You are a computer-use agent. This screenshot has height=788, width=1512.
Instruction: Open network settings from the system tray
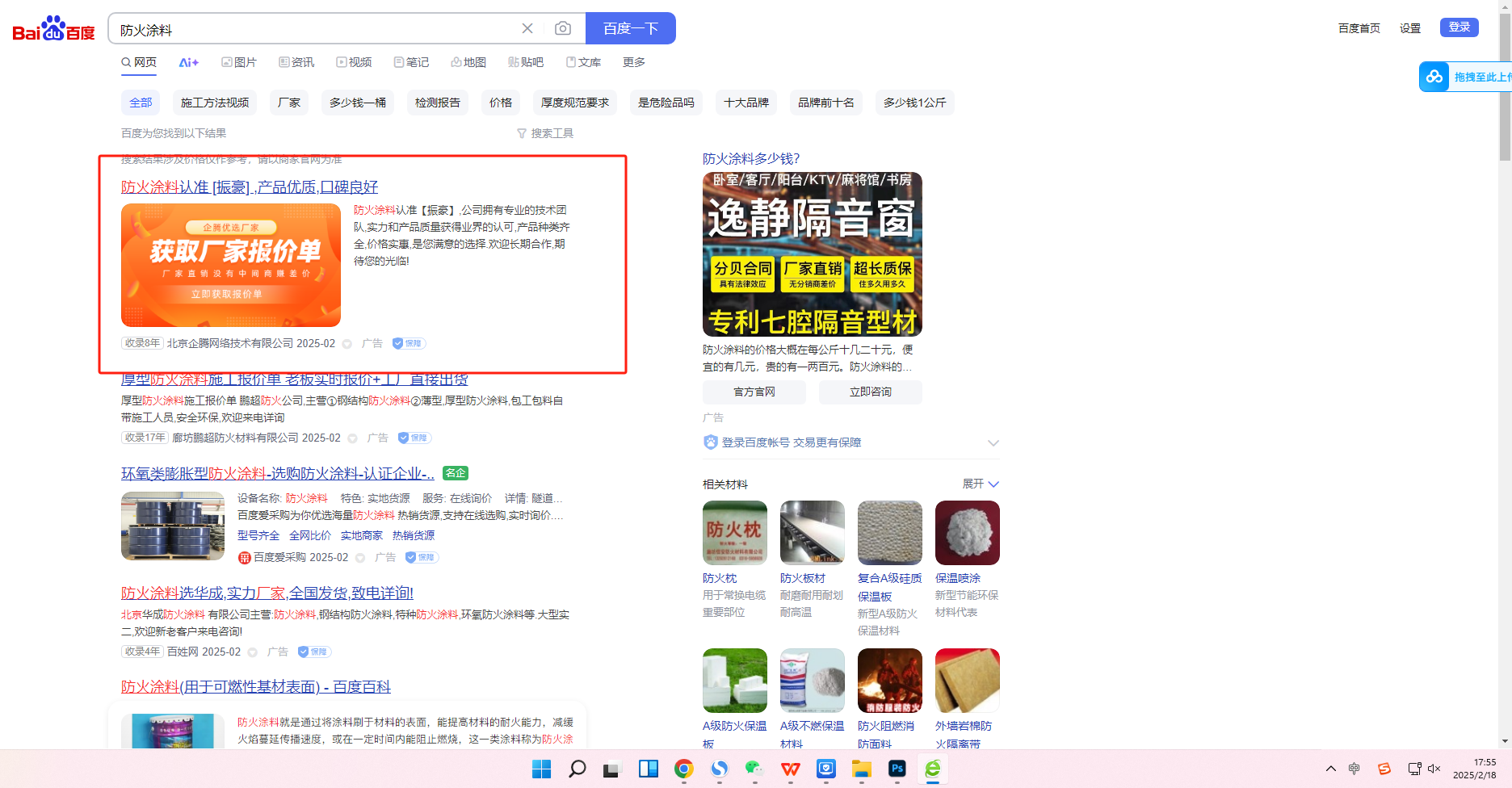click(x=1414, y=769)
